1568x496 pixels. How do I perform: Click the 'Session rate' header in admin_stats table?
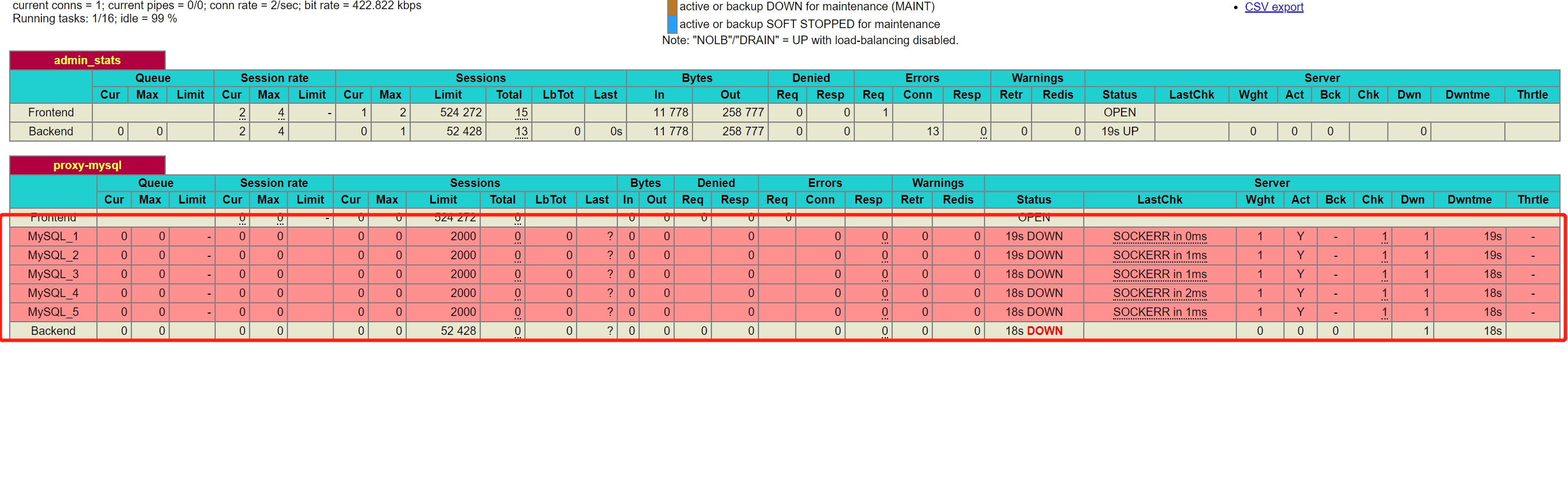274,78
